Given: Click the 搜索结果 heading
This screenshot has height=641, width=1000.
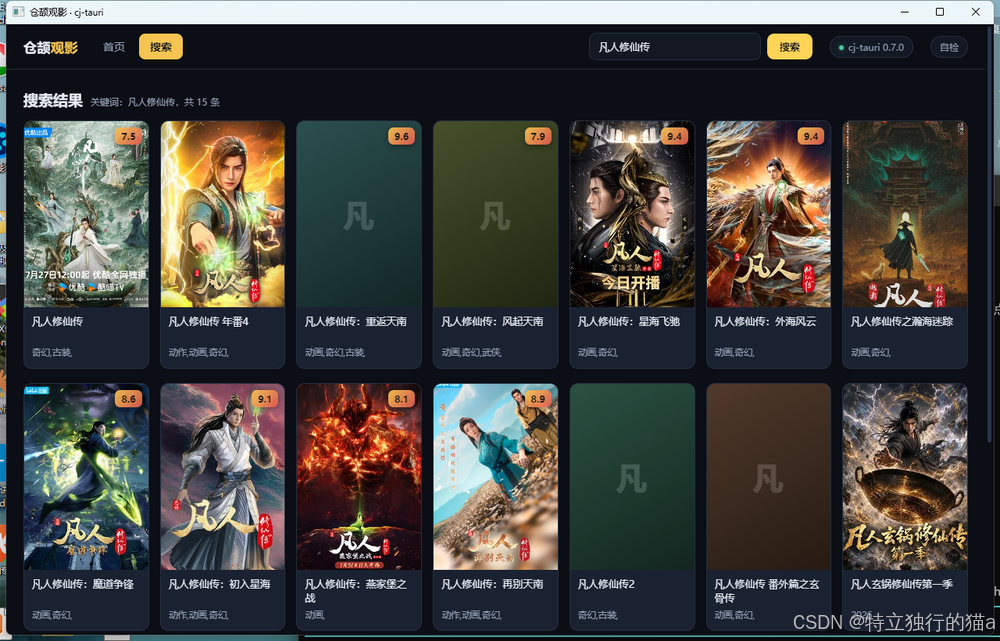Looking at the screenshot, I should [53, 101].
